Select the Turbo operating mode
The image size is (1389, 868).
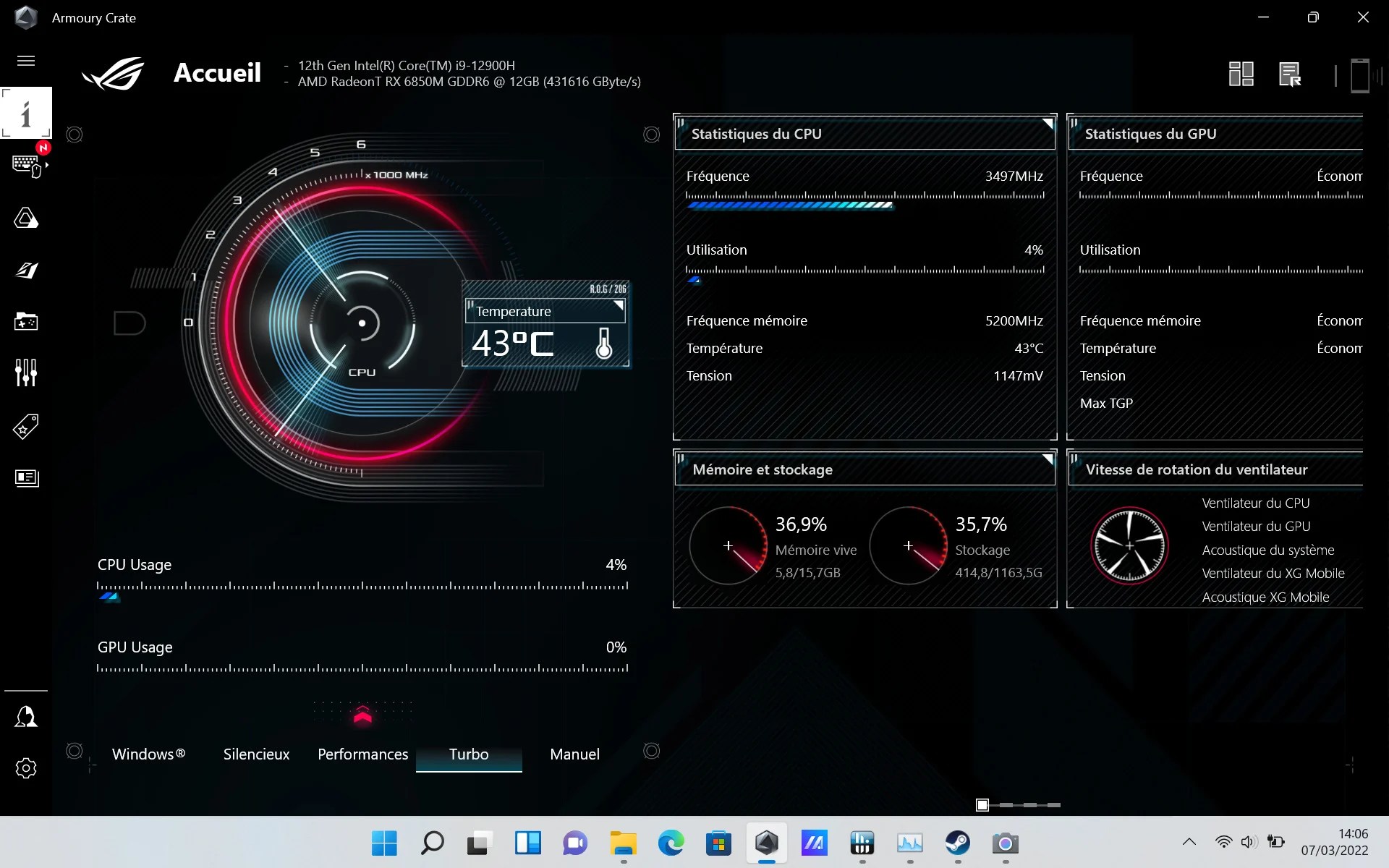469,754
